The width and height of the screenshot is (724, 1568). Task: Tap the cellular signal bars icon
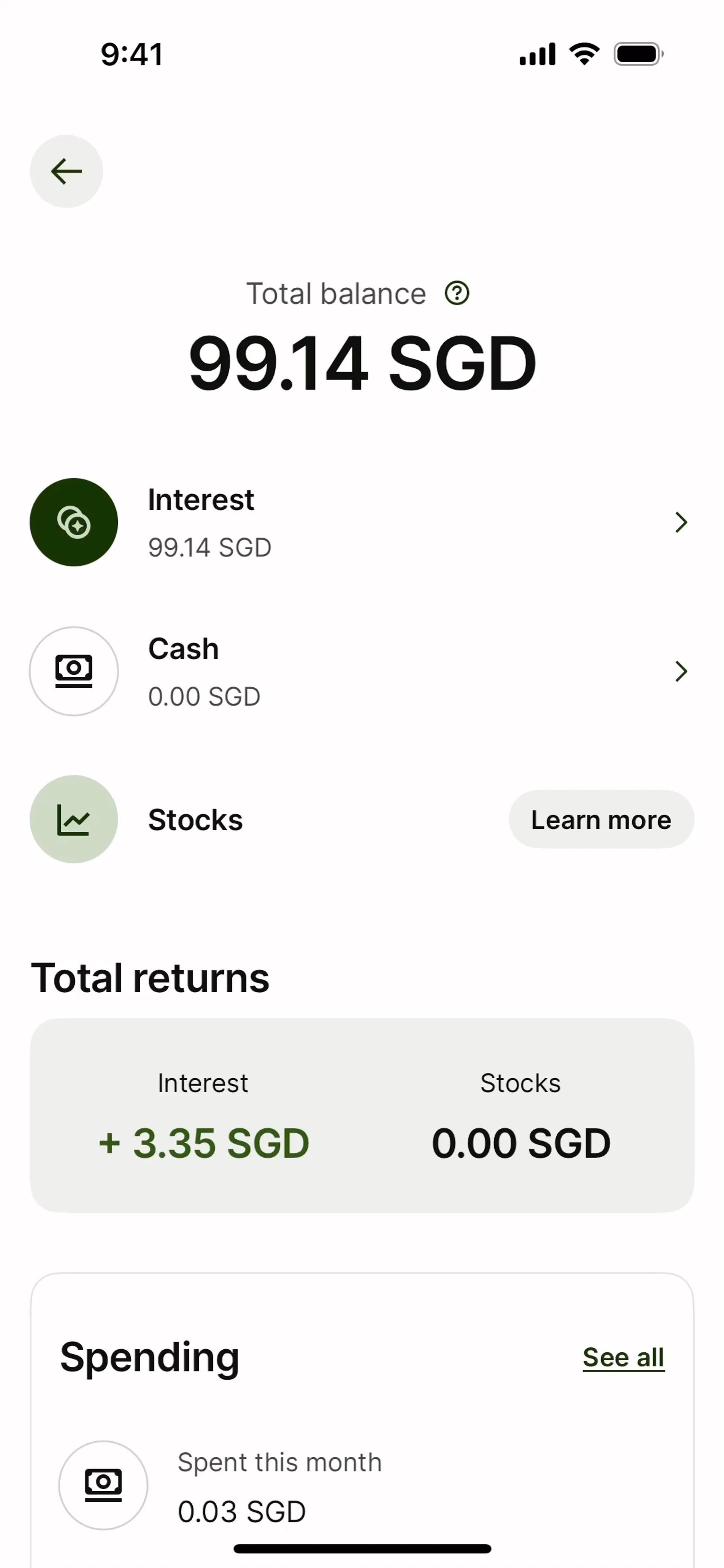pos(537,54)
